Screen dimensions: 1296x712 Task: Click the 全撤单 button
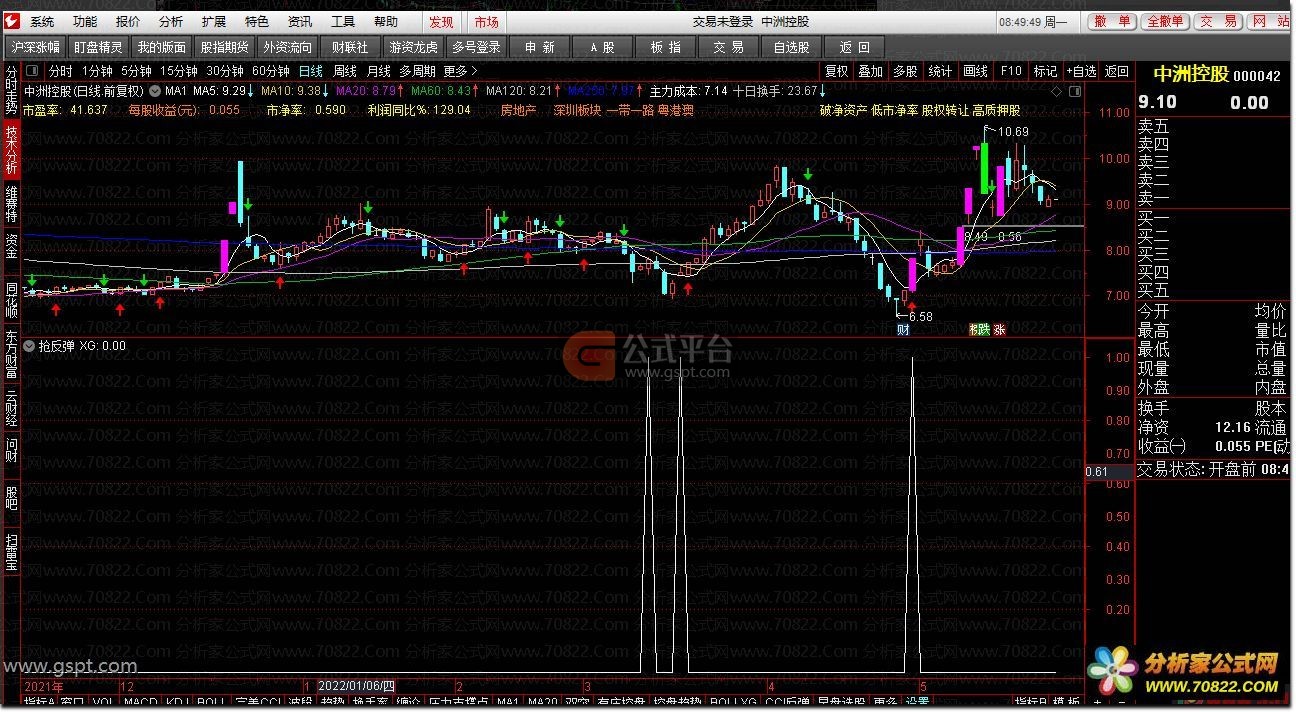[x=1165, y=21]
